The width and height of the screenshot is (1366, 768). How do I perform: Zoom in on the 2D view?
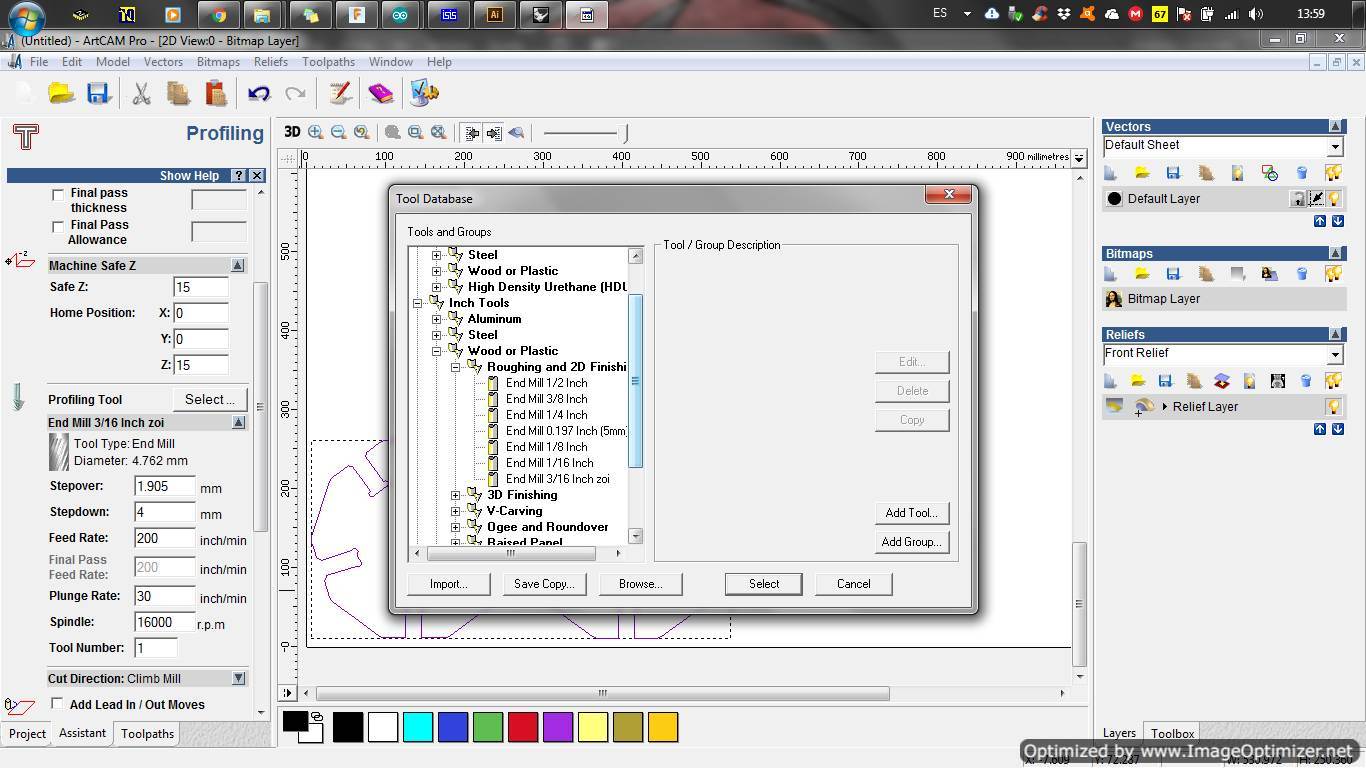tap(316, 132)
